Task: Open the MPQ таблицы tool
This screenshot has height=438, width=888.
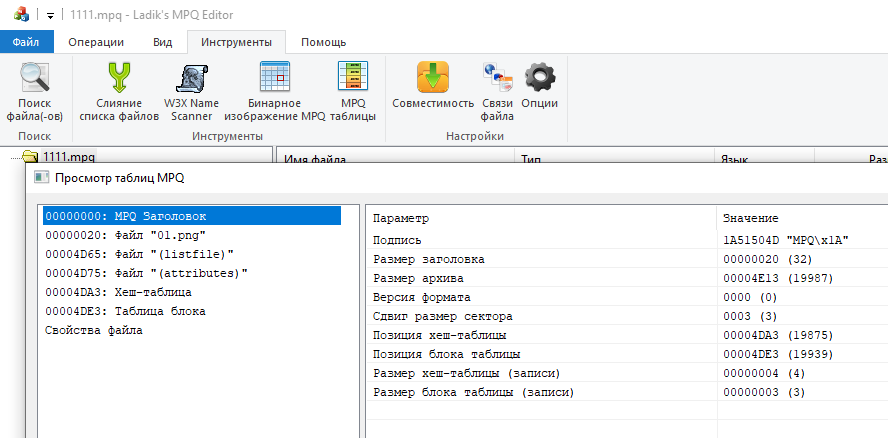Action: tap(353, 92)
